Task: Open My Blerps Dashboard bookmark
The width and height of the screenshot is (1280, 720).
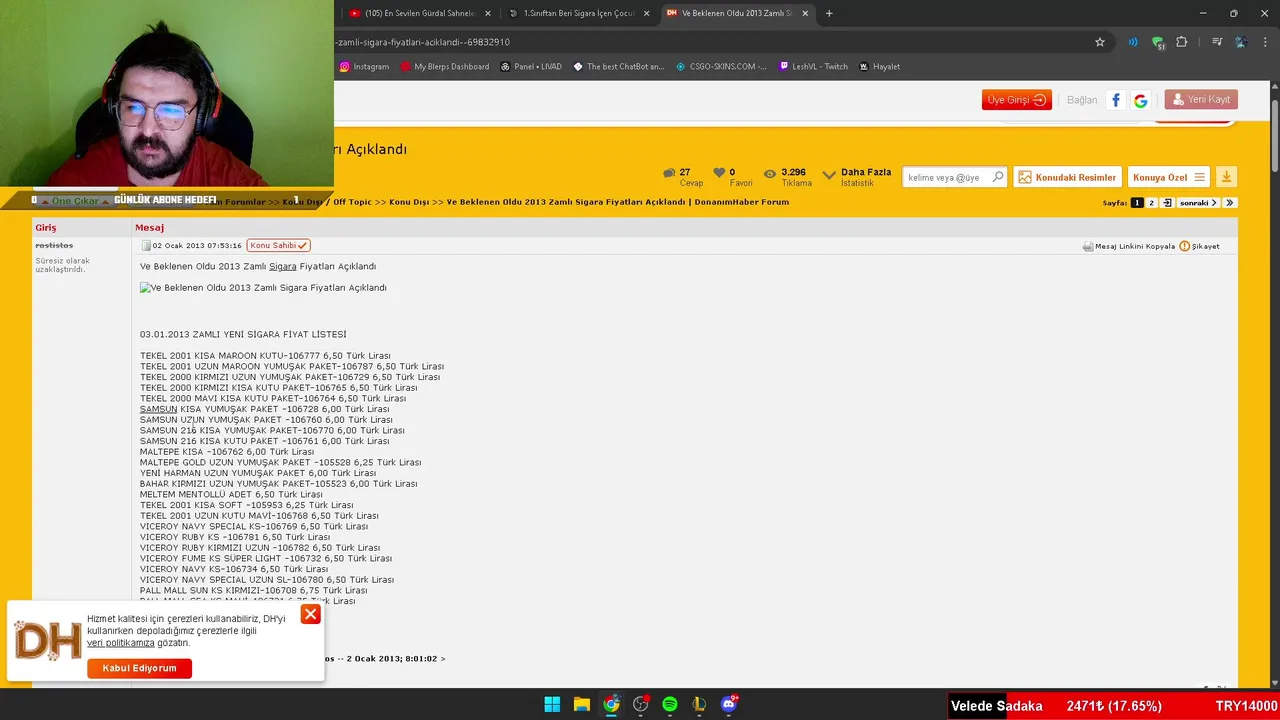Action: coord(444,67)
